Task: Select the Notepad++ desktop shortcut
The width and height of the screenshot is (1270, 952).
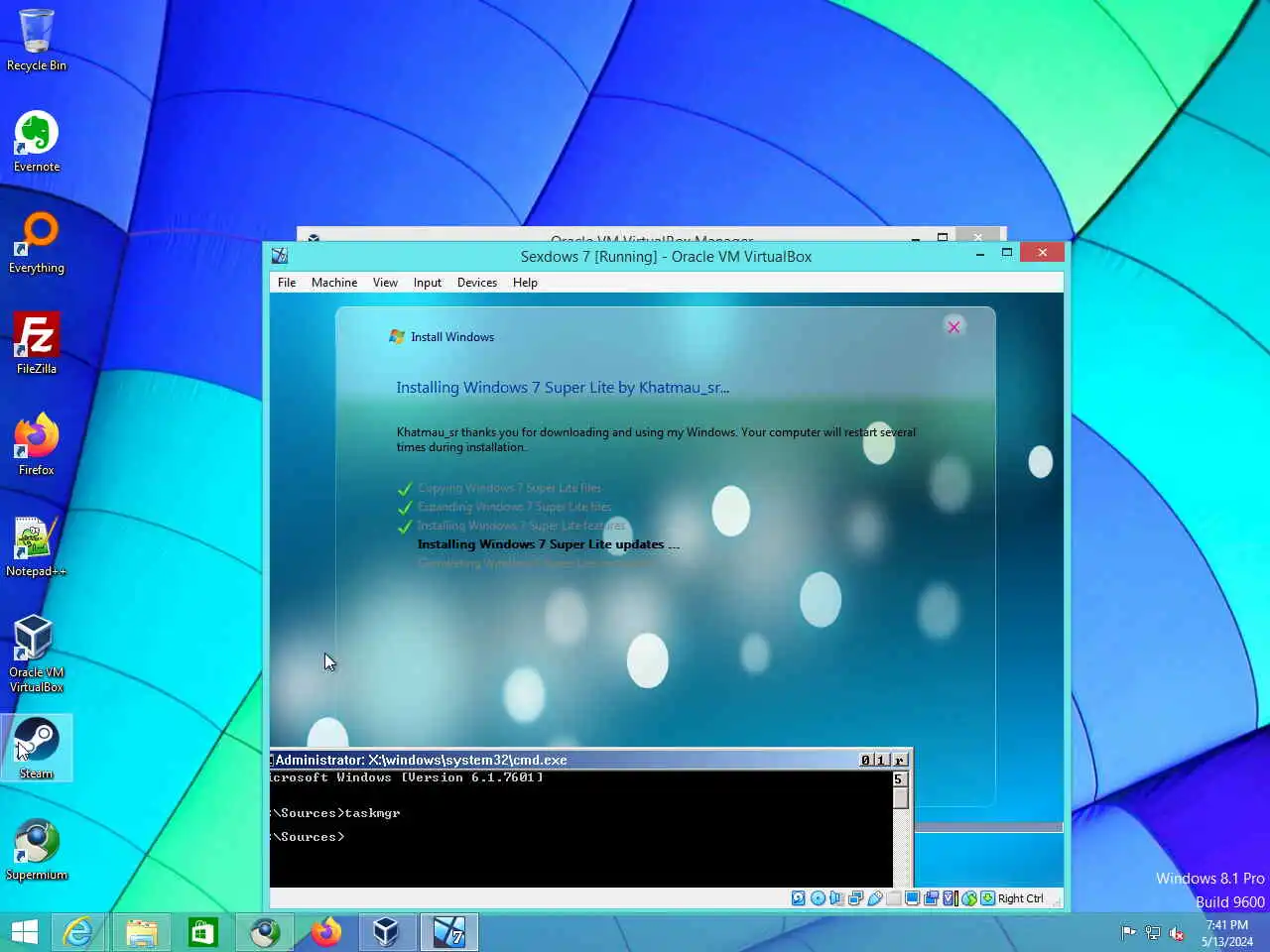Action: click(37, 546)
